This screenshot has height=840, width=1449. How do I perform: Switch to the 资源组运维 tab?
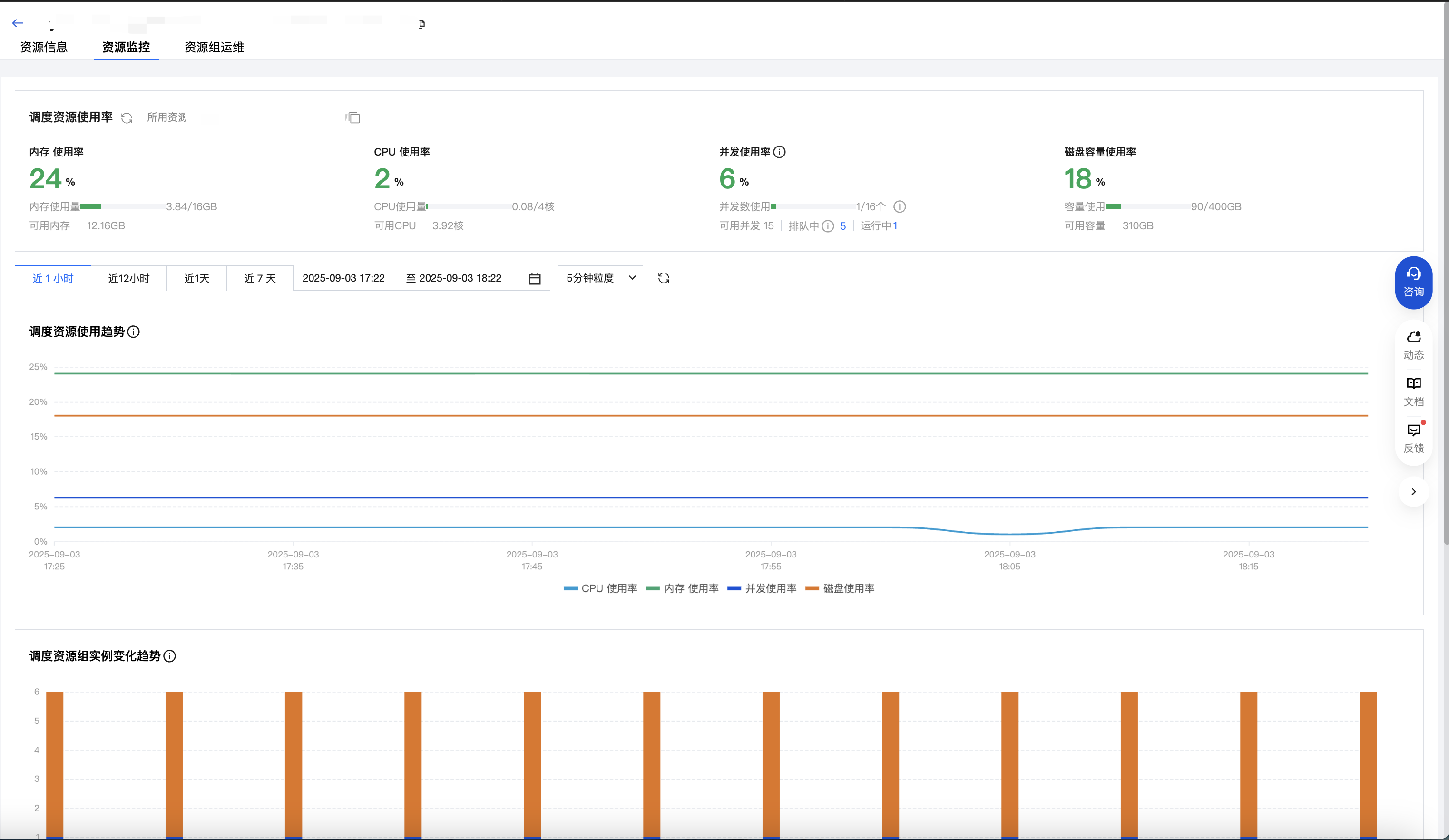pyautogui.click(x=214, y=47)
